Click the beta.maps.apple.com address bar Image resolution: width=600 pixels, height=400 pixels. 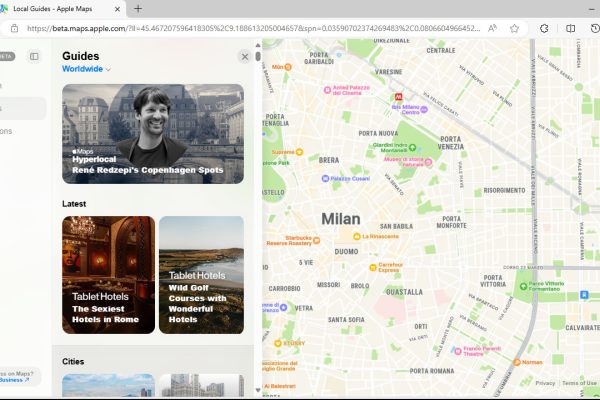click(x=253, y=28)
